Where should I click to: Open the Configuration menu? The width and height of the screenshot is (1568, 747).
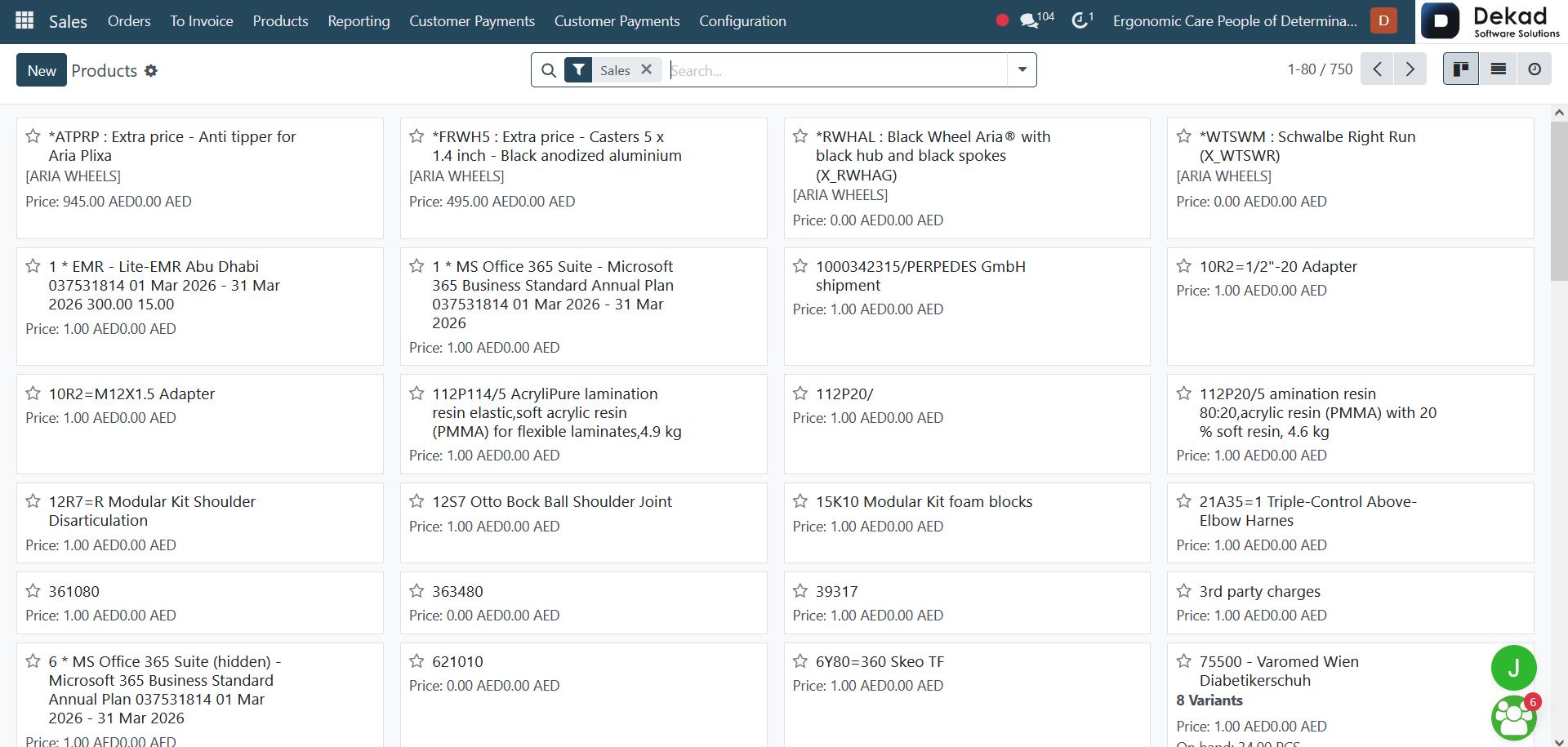coord(742,21)
